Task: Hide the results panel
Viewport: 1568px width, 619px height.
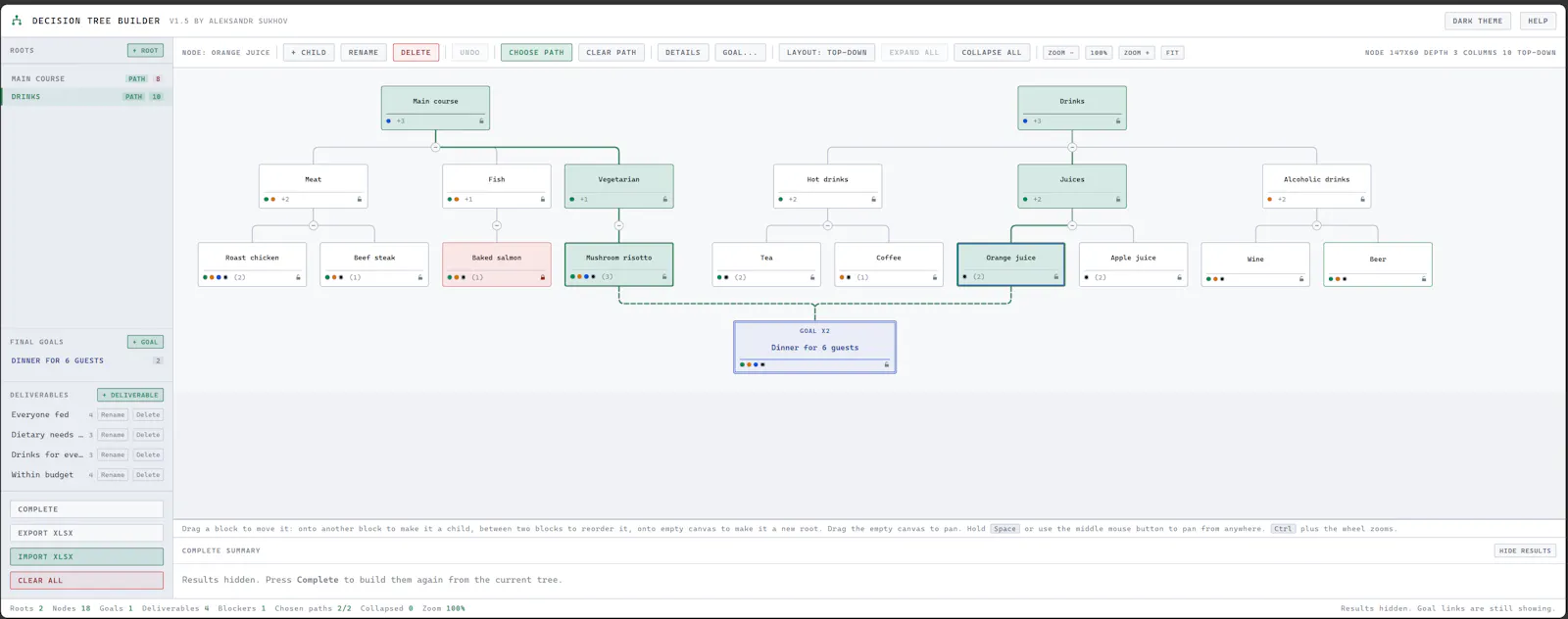Action: pos(1525,550)
